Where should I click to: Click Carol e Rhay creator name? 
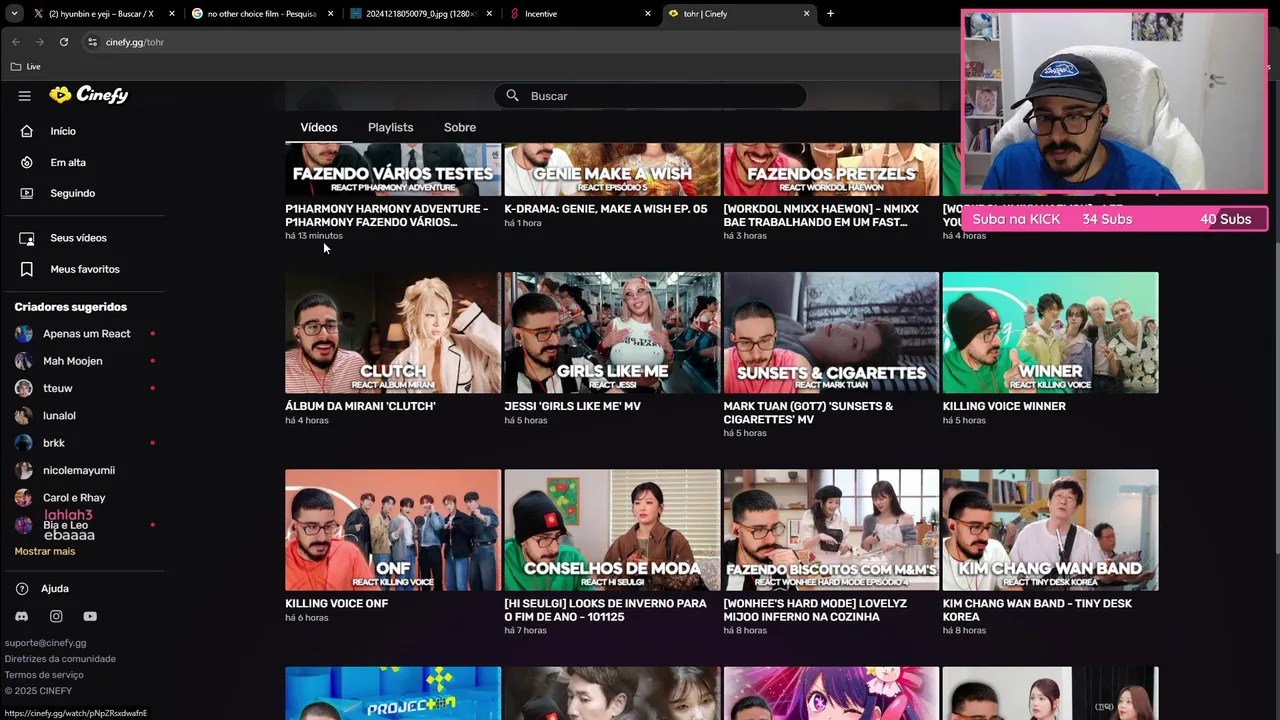(x=74, y=498)
